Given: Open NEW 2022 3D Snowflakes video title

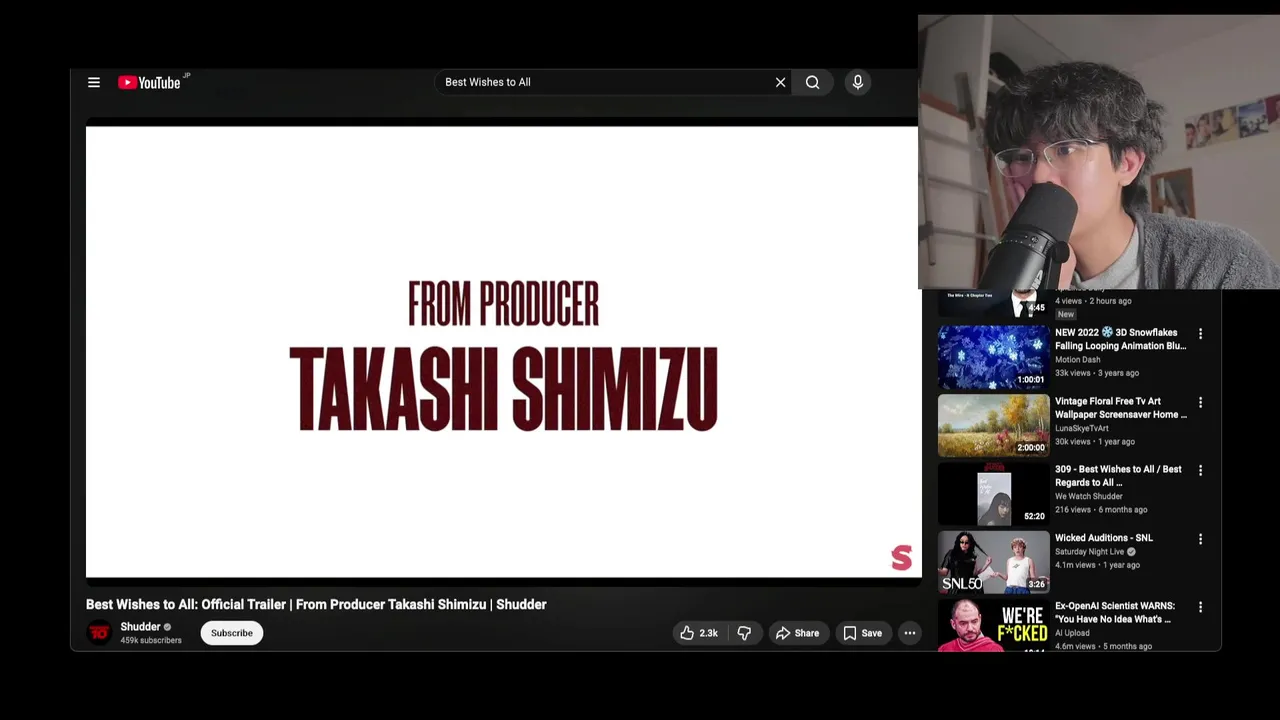Looking at the screenshot, I should 1120,339.
